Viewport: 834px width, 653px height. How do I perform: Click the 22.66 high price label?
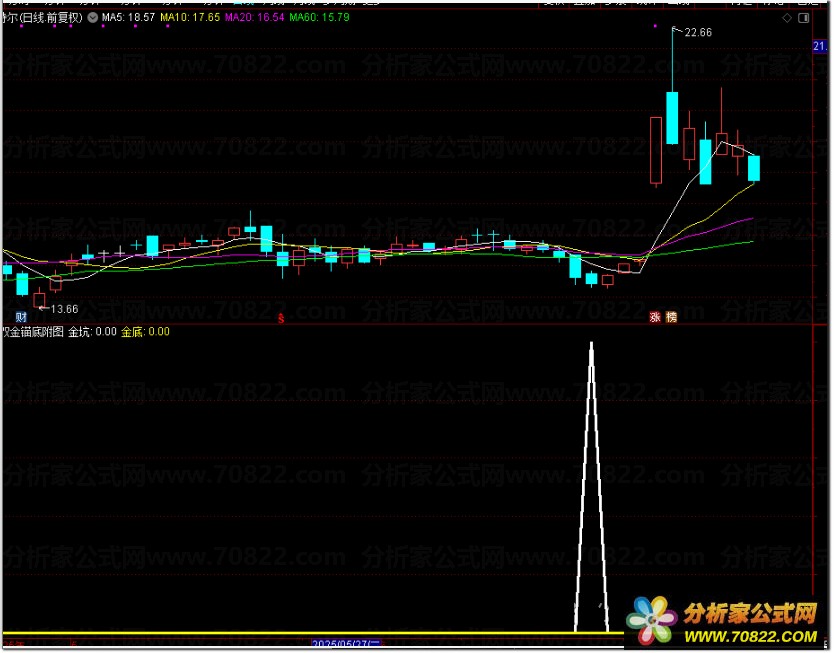(699, 32)
